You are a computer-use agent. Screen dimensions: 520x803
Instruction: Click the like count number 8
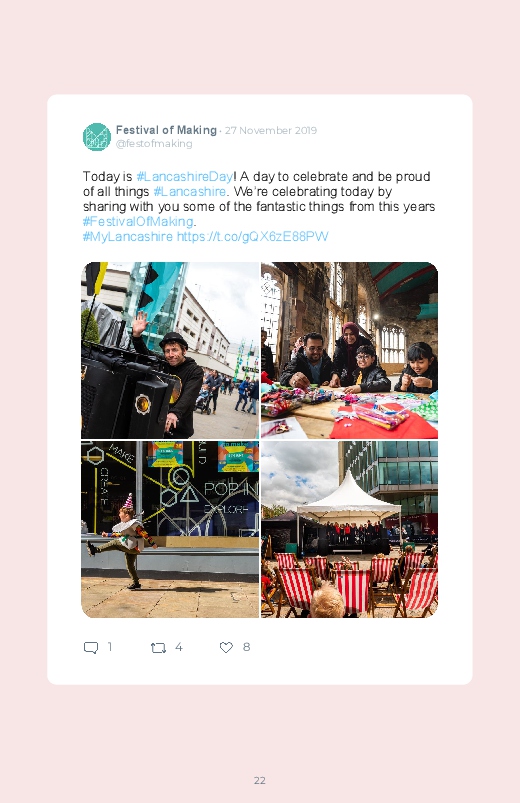tap(246, 647)
